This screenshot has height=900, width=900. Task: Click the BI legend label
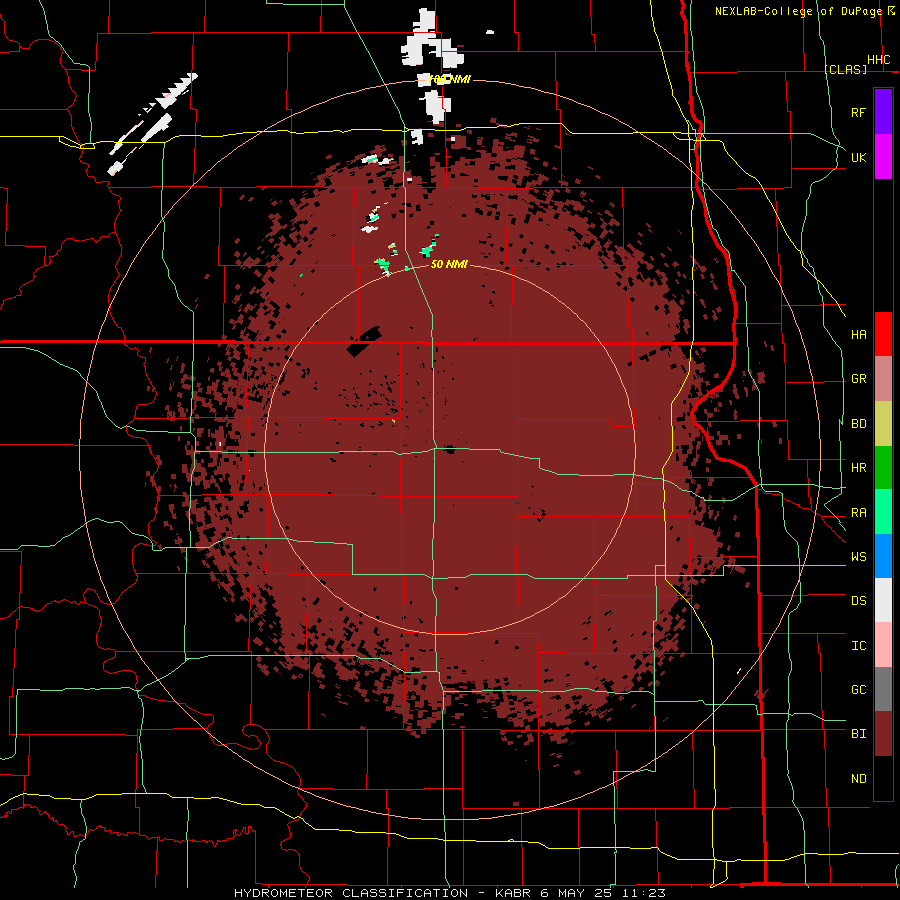click(858, 734)
